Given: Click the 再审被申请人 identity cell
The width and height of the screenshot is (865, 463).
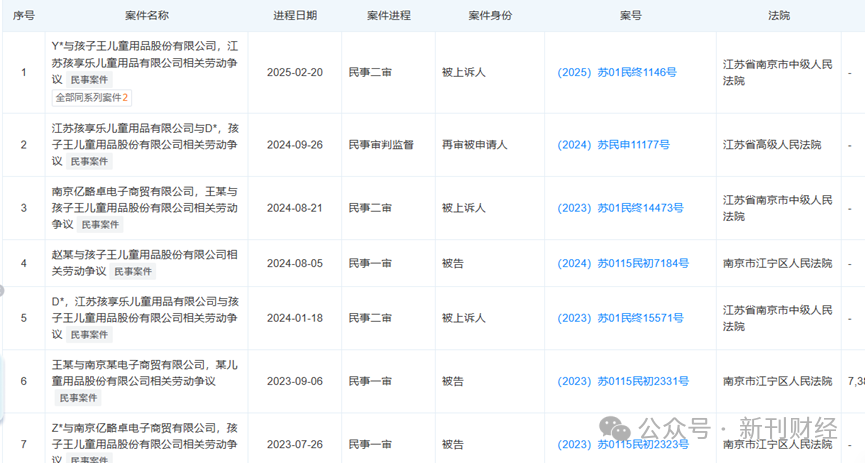Looking at the screenshot, I should (475, 145).
